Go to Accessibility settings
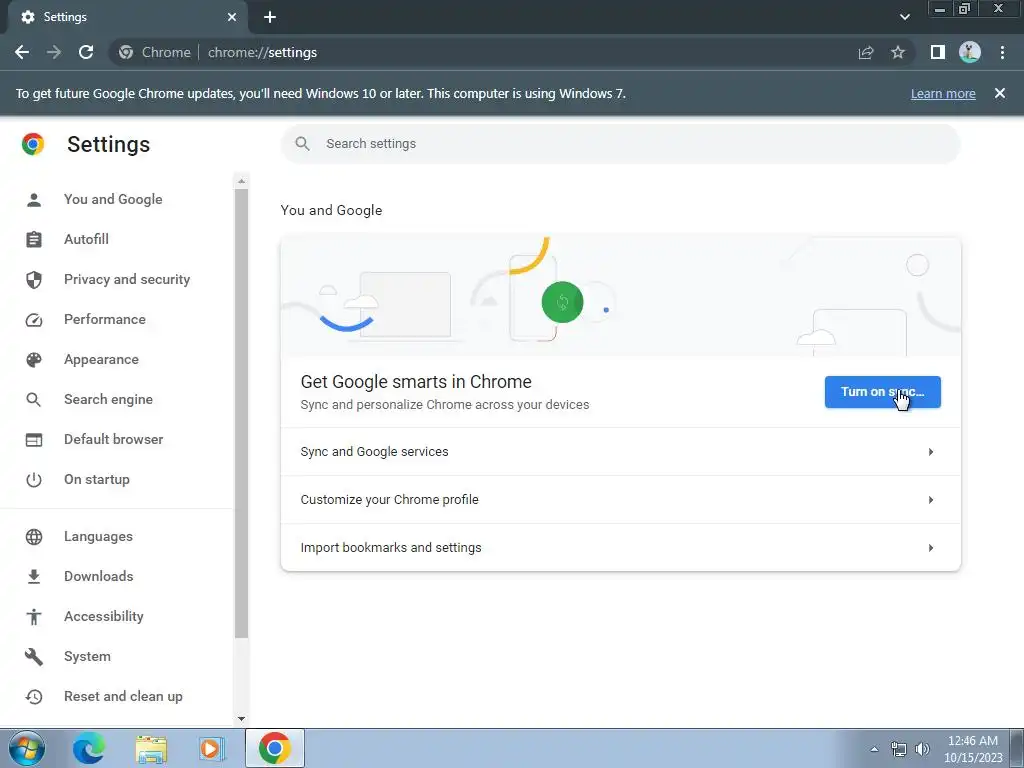1024x768 pixels. [103, 616]
